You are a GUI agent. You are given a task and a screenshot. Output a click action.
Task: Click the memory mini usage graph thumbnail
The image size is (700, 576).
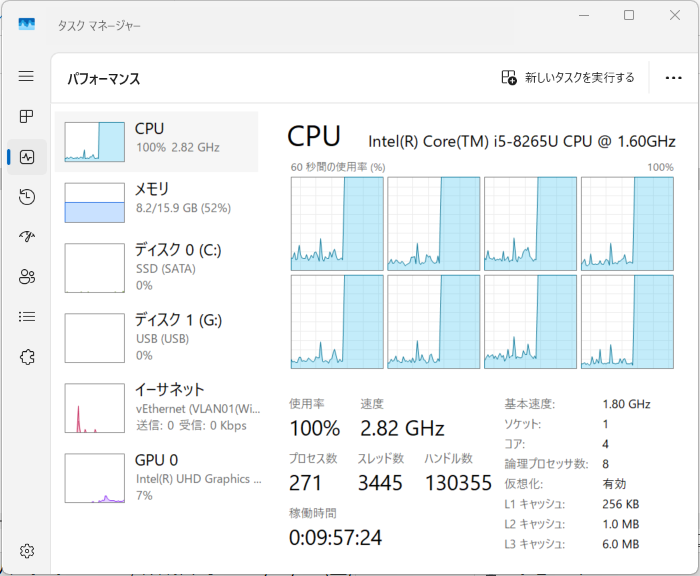tap(95, 202)
